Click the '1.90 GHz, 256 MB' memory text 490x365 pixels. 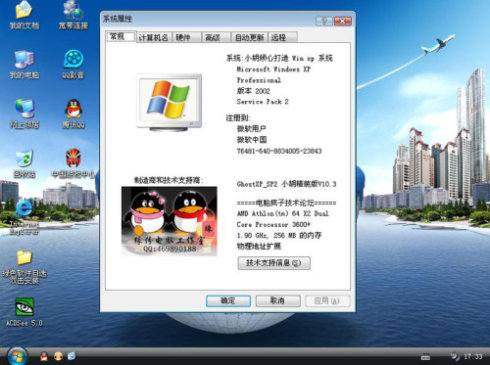(266, 235)
